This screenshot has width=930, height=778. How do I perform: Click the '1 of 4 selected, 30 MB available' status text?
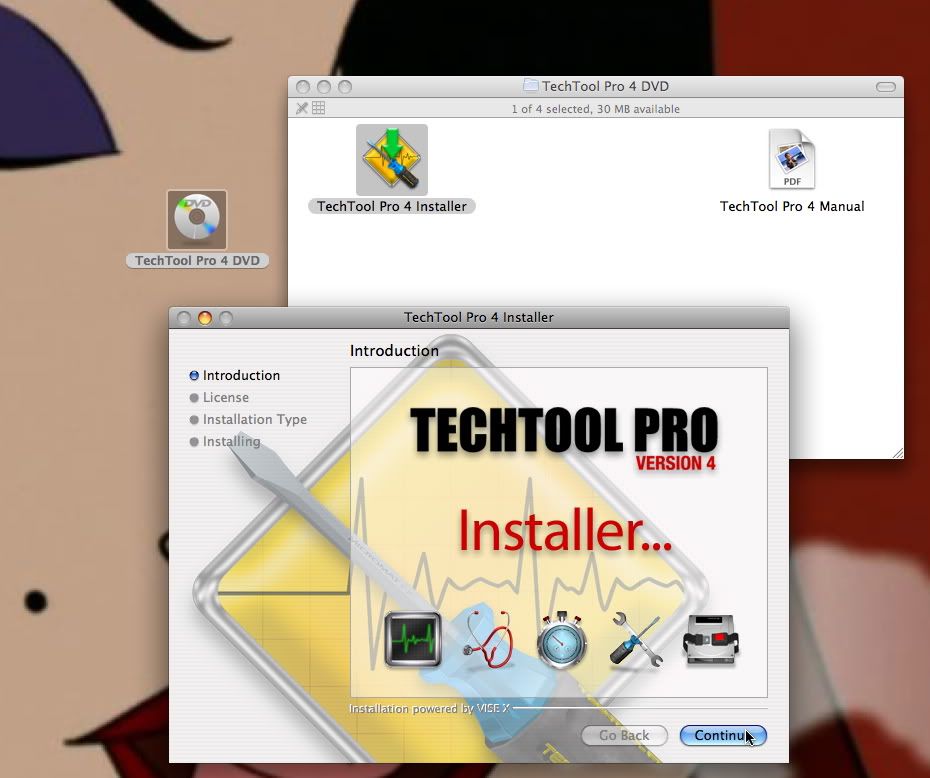click(x=595, y=109)
